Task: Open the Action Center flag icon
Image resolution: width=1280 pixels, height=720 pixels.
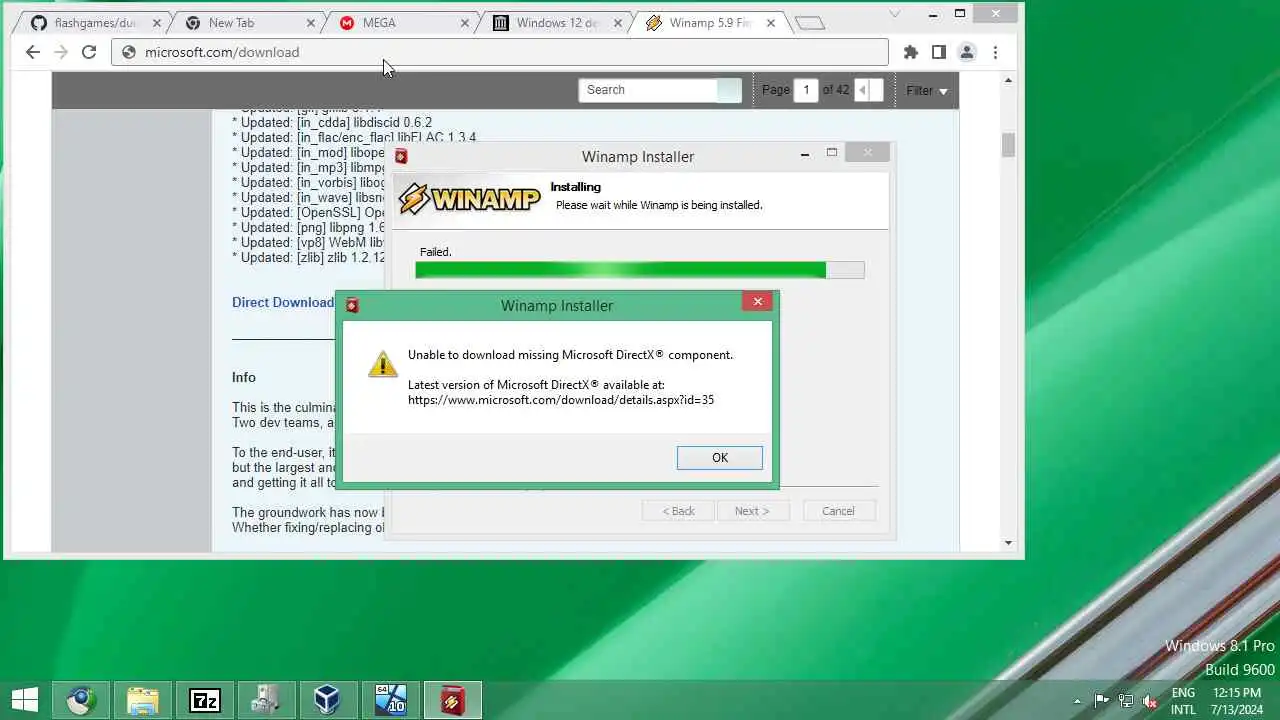Action: tap(1101, 701)
